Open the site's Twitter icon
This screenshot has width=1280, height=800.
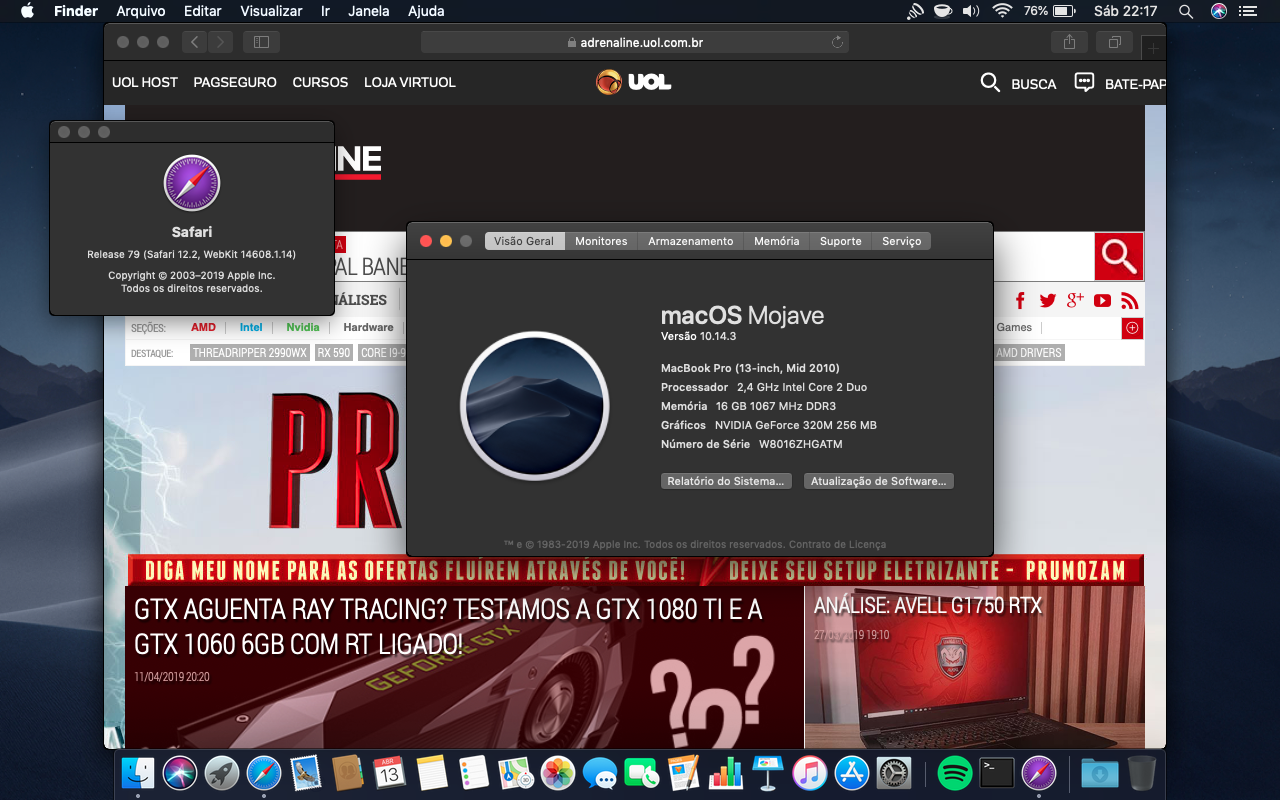[1047, 301]
